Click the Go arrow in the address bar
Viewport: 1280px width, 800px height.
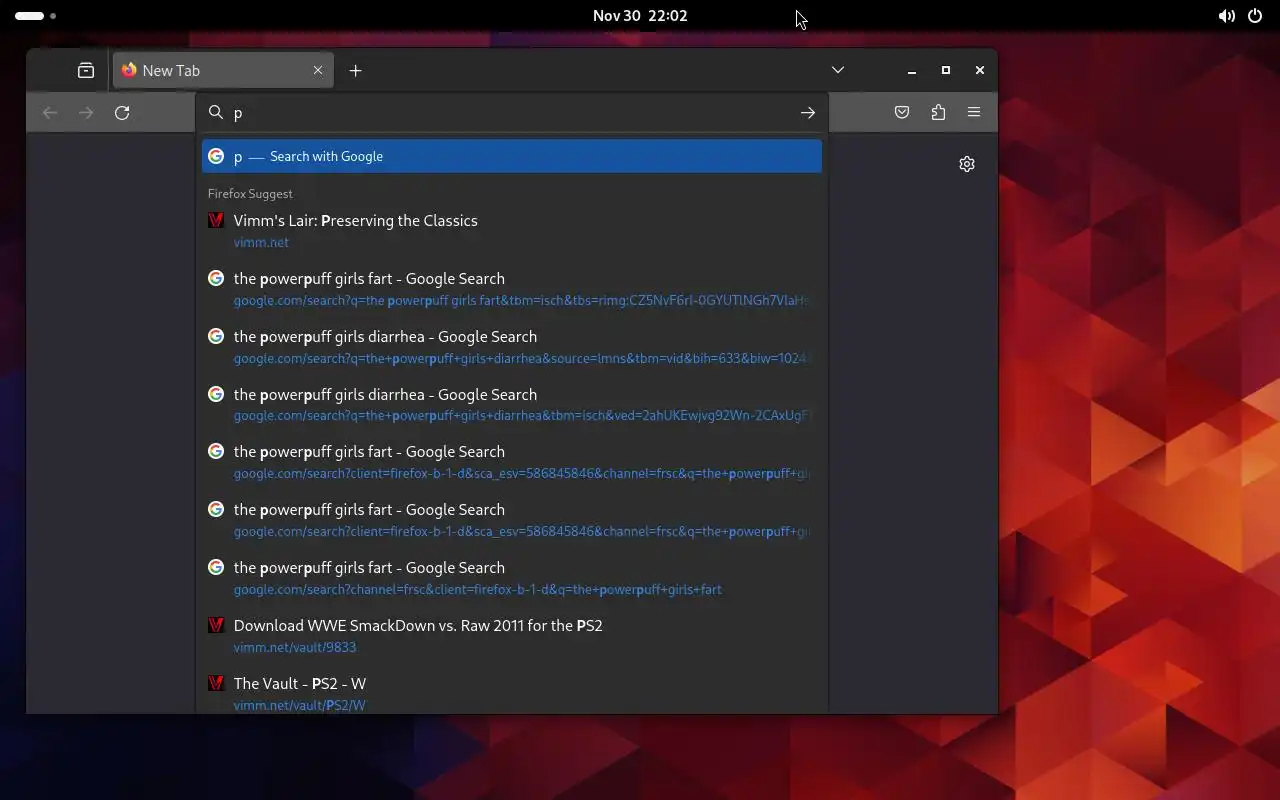pyautogui.click(x=808, y=113)
